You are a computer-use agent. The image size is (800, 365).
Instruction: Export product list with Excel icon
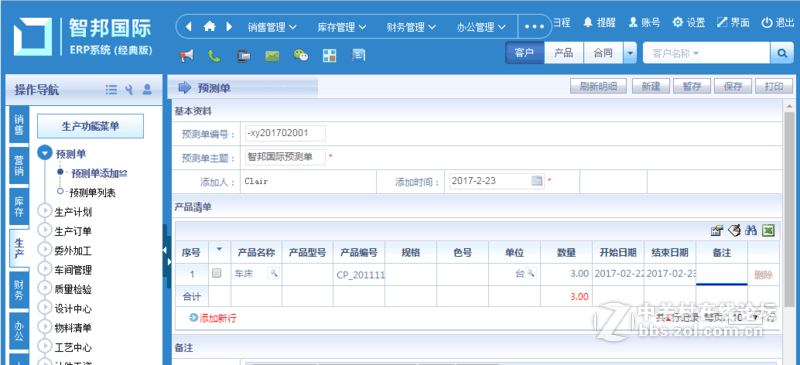(768, 231)
